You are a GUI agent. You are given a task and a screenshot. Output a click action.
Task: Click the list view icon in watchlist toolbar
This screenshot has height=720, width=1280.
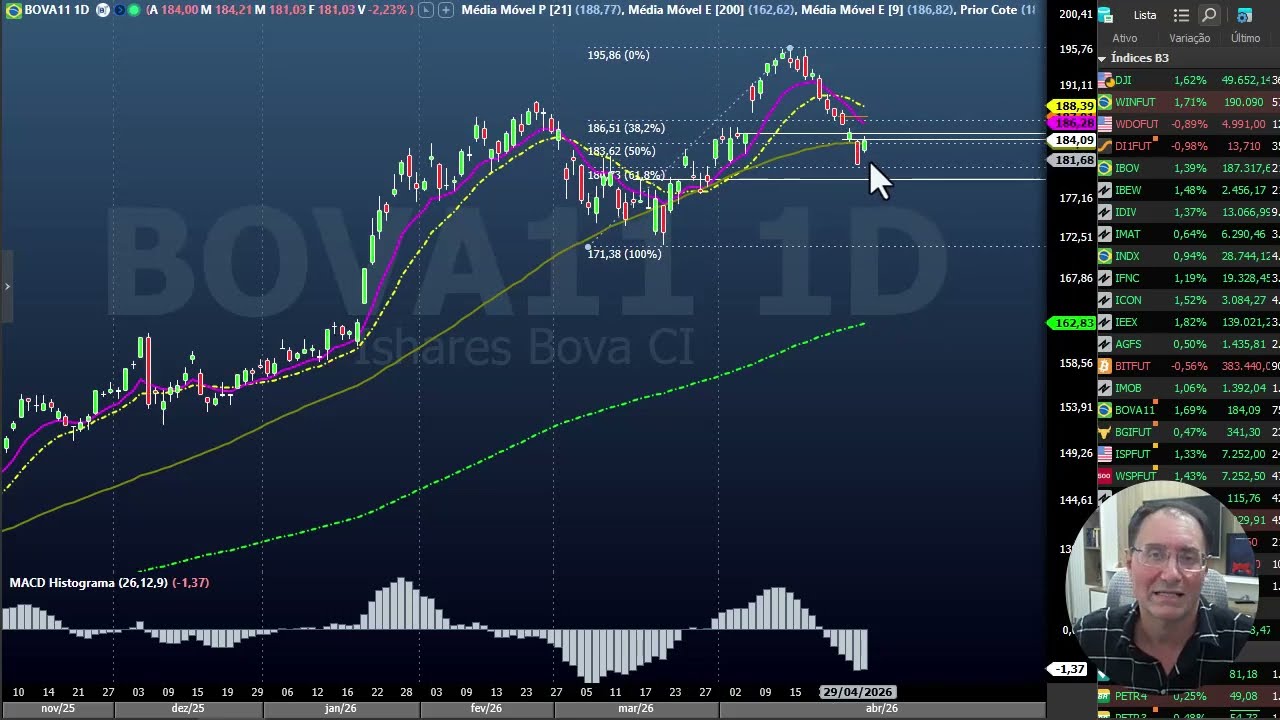coord(1181,15)
